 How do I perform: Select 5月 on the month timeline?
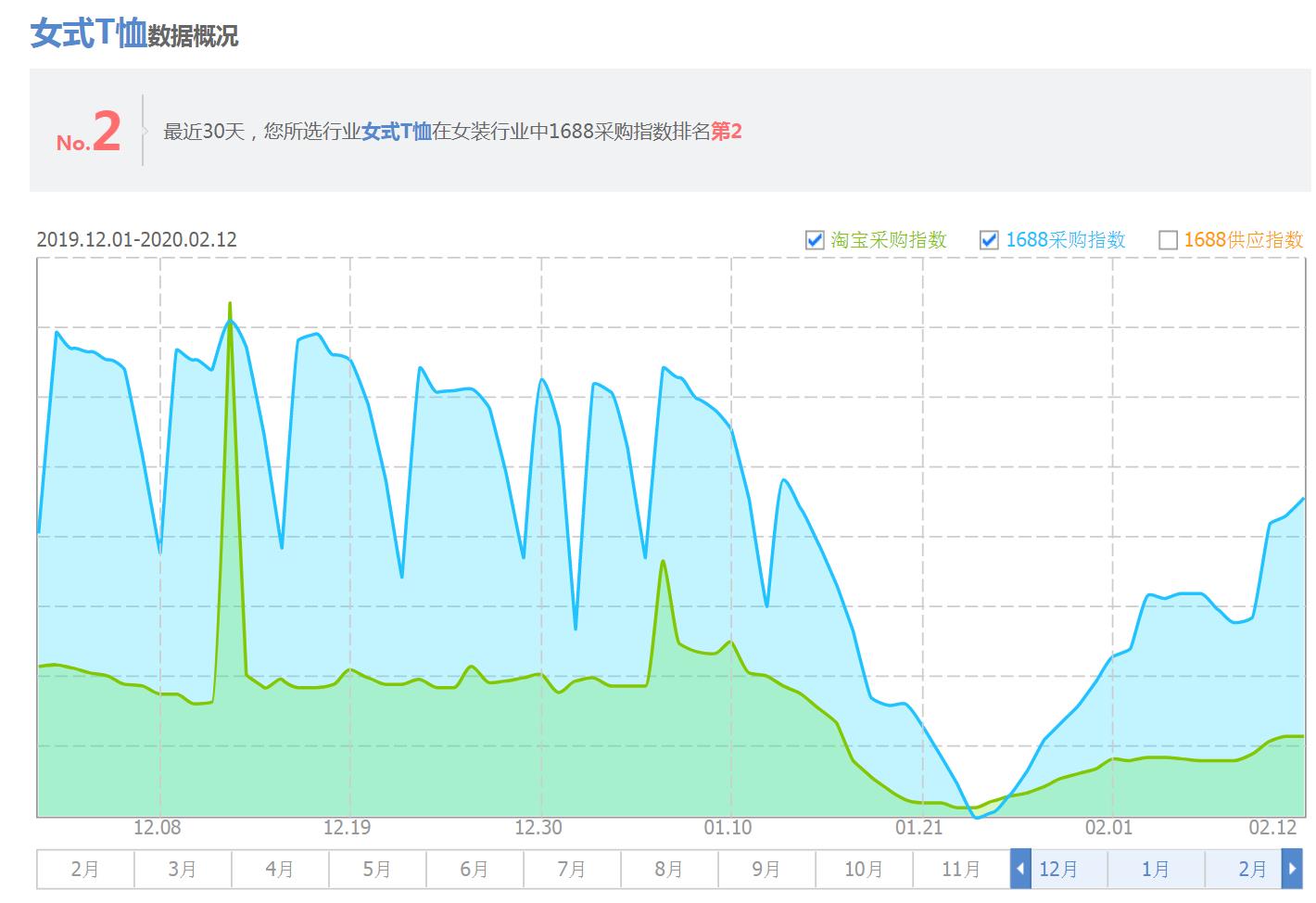coord(377,870)
